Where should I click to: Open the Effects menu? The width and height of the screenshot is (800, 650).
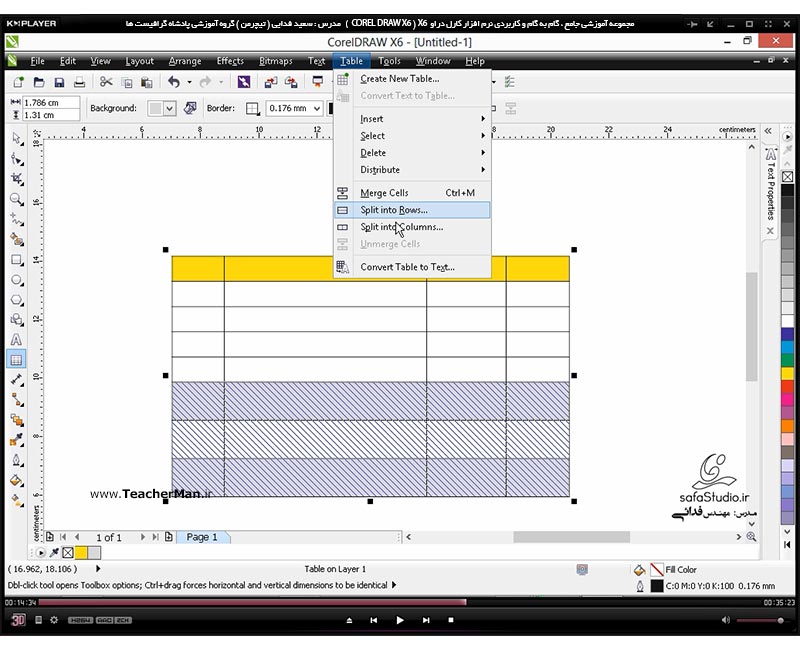coord(230,61)
